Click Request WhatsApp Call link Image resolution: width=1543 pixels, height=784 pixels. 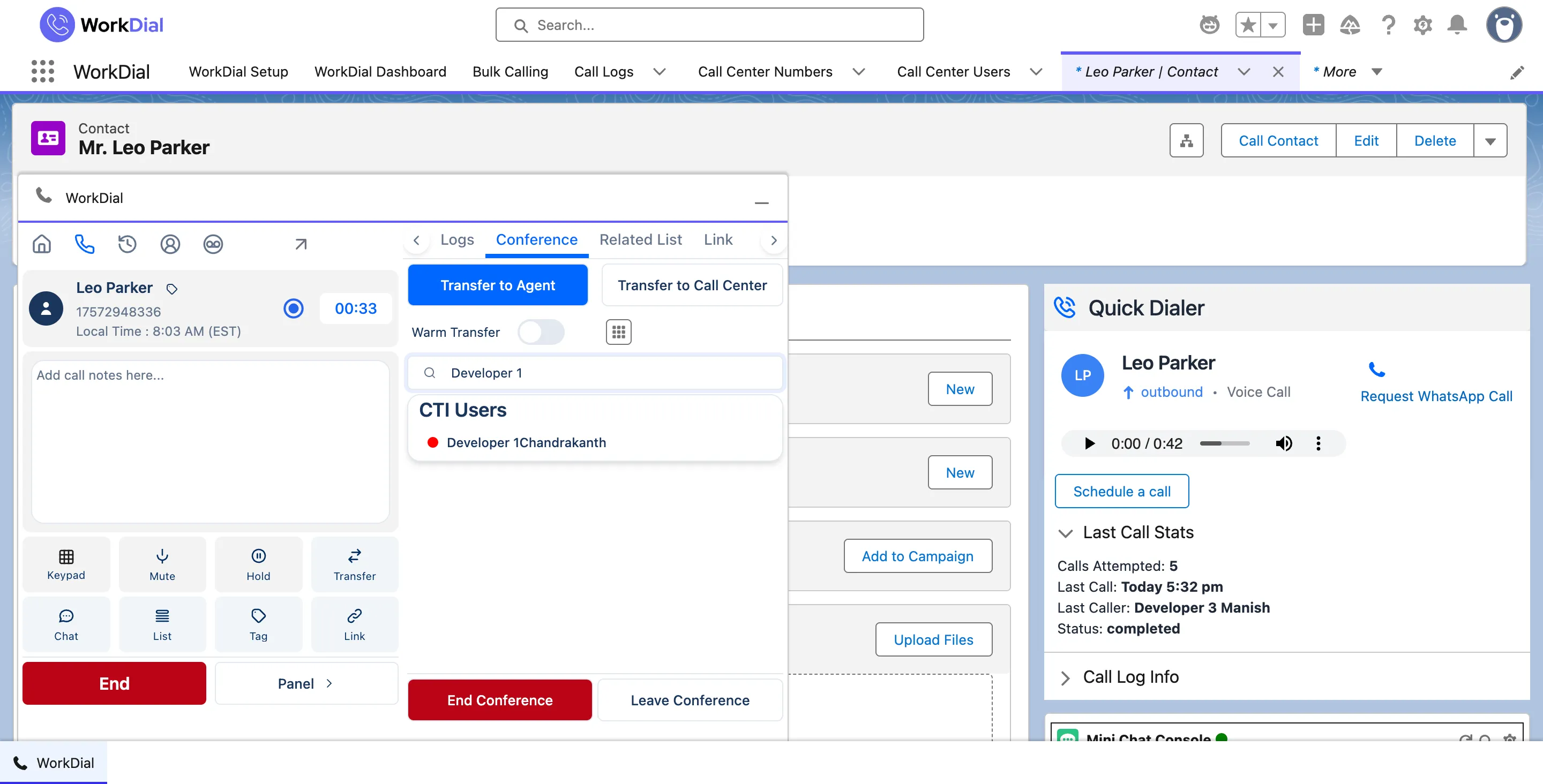[x=1436, y=396]
